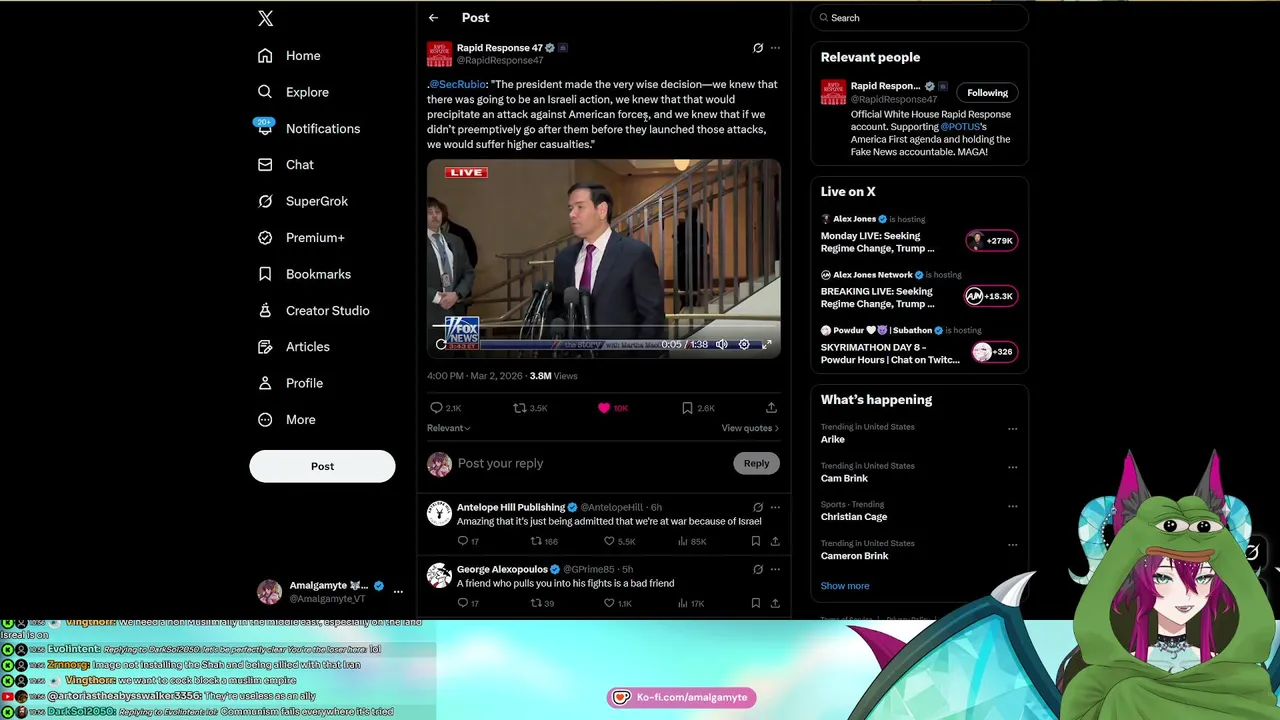The image size is (1280, 720).
Task: Open Antelope Hill Publishing profile name
Action: point(511,508)
